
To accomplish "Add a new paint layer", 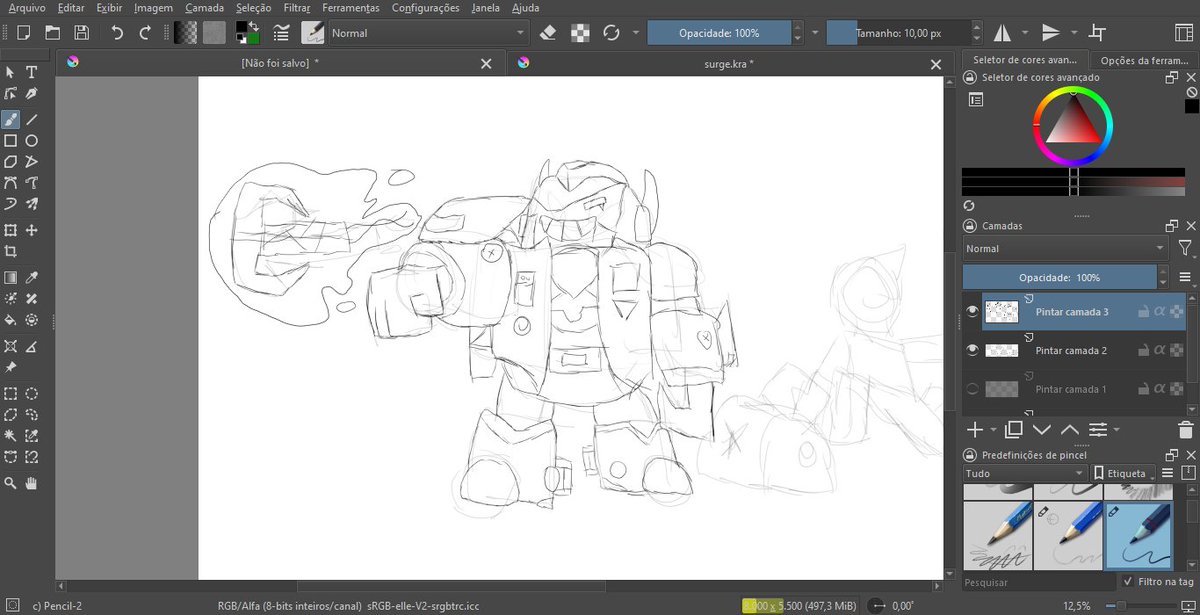I will [975, 430].
